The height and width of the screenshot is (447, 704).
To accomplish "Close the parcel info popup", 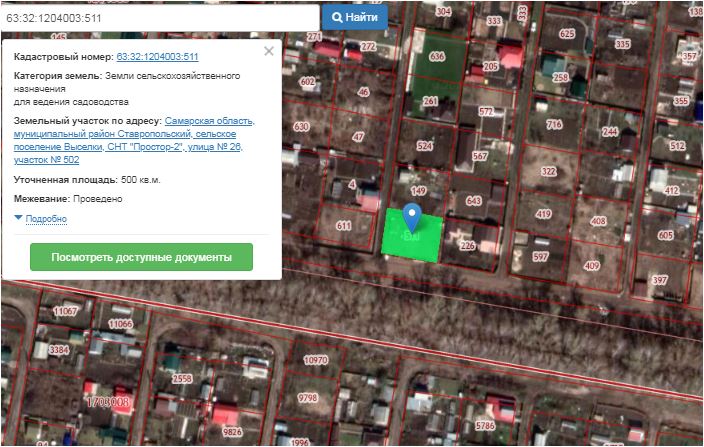I will click(268, 51).
